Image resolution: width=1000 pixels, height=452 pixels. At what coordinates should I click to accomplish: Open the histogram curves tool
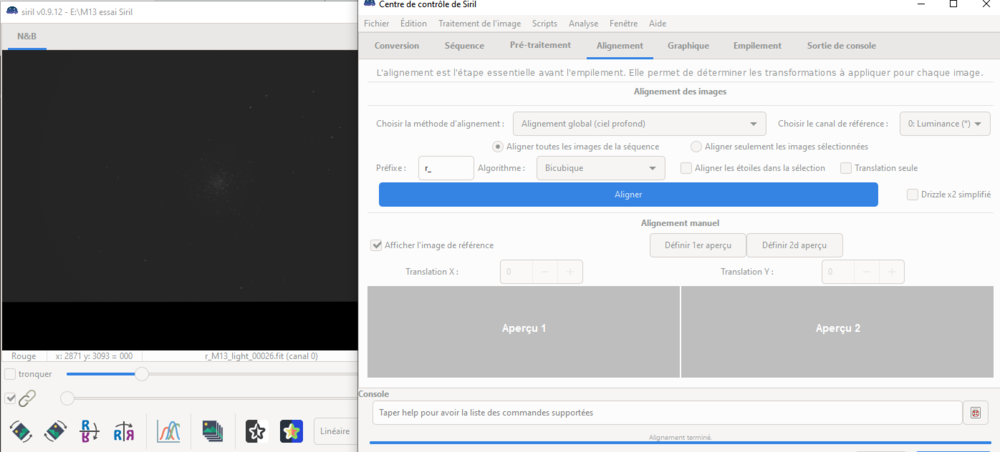tap(169, 432)
